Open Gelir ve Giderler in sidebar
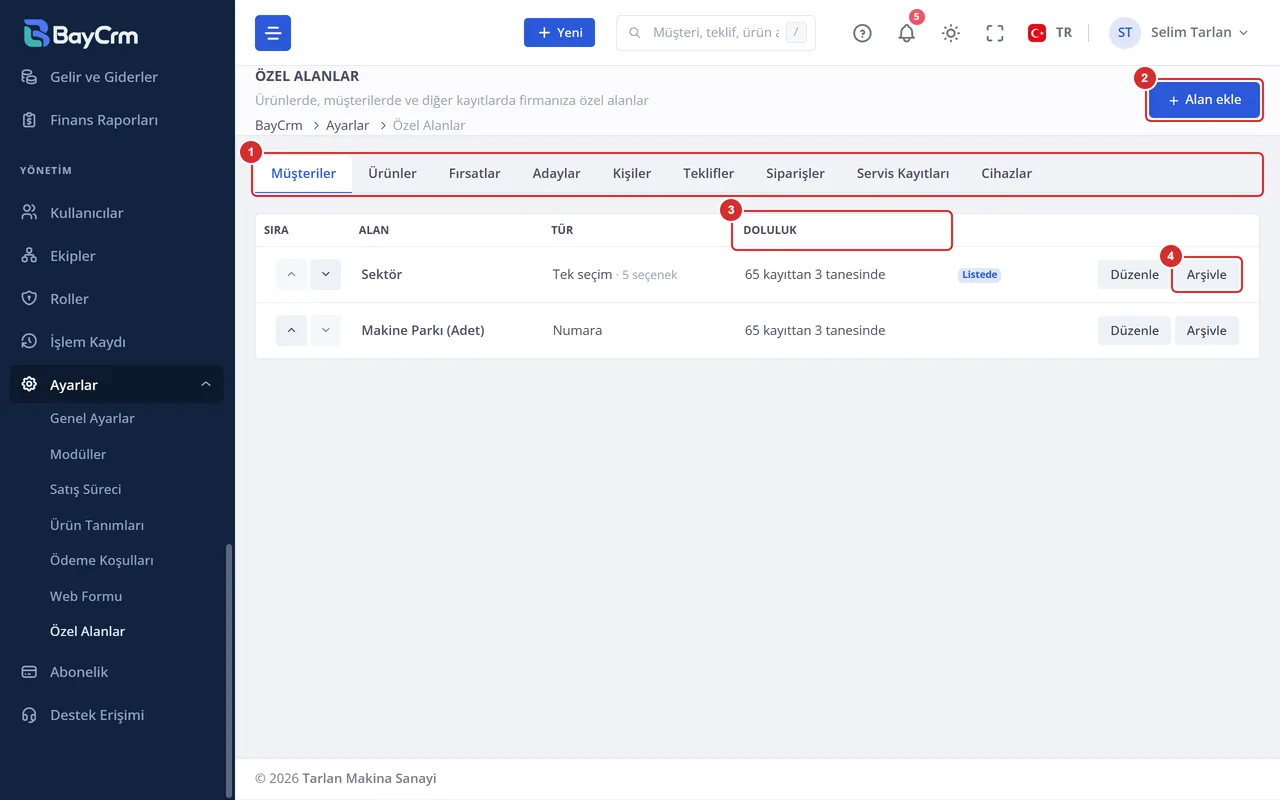 click(x=117, y=77)
